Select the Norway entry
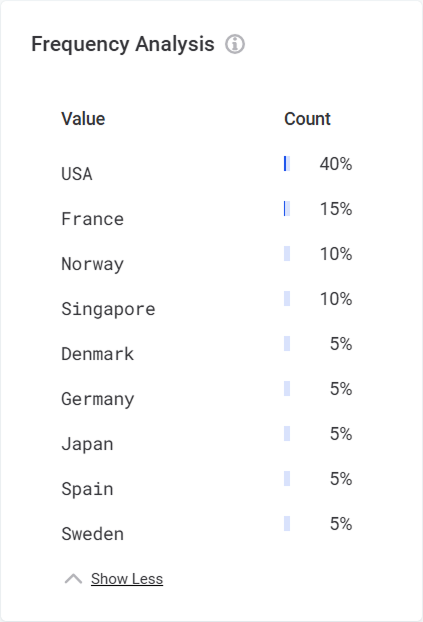Screen dimensions: 423x622 (92, 264)
